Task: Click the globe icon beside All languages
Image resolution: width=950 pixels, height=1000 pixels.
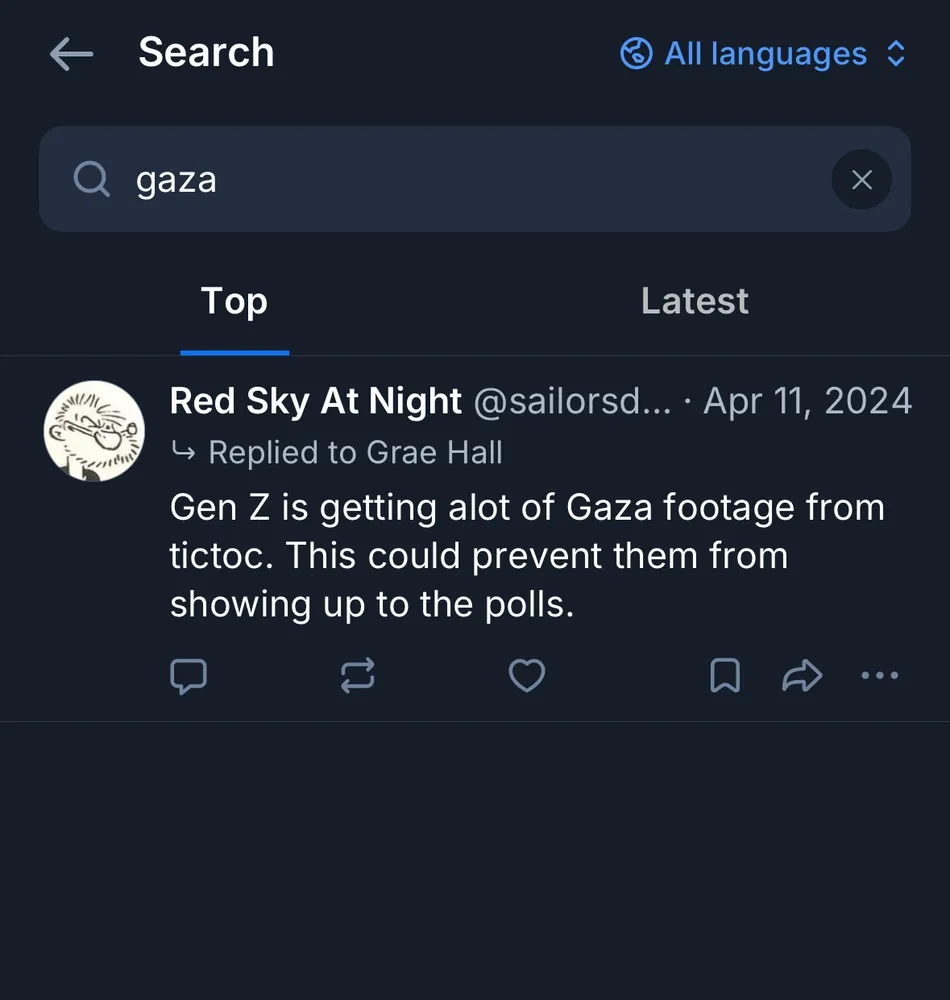Action: point(636,54)
